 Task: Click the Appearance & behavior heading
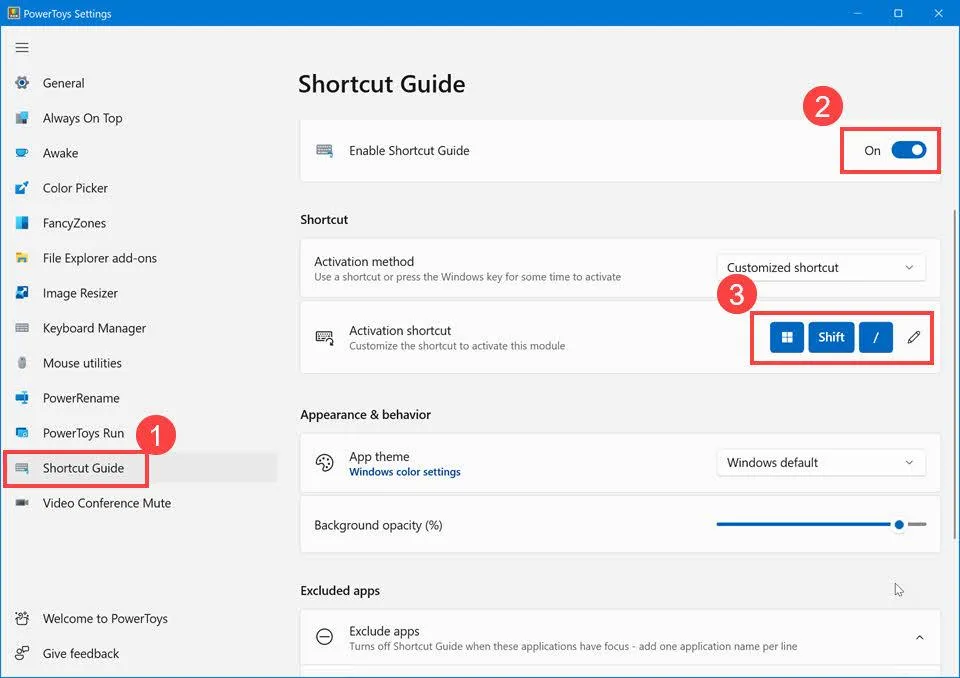[x=366, y=415]
